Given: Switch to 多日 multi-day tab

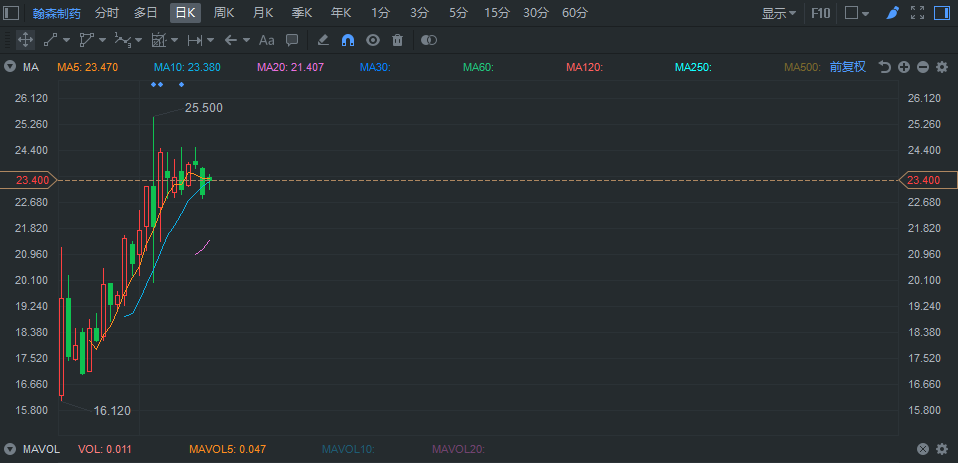Looking at the screenshot, I should pos(145,13).
